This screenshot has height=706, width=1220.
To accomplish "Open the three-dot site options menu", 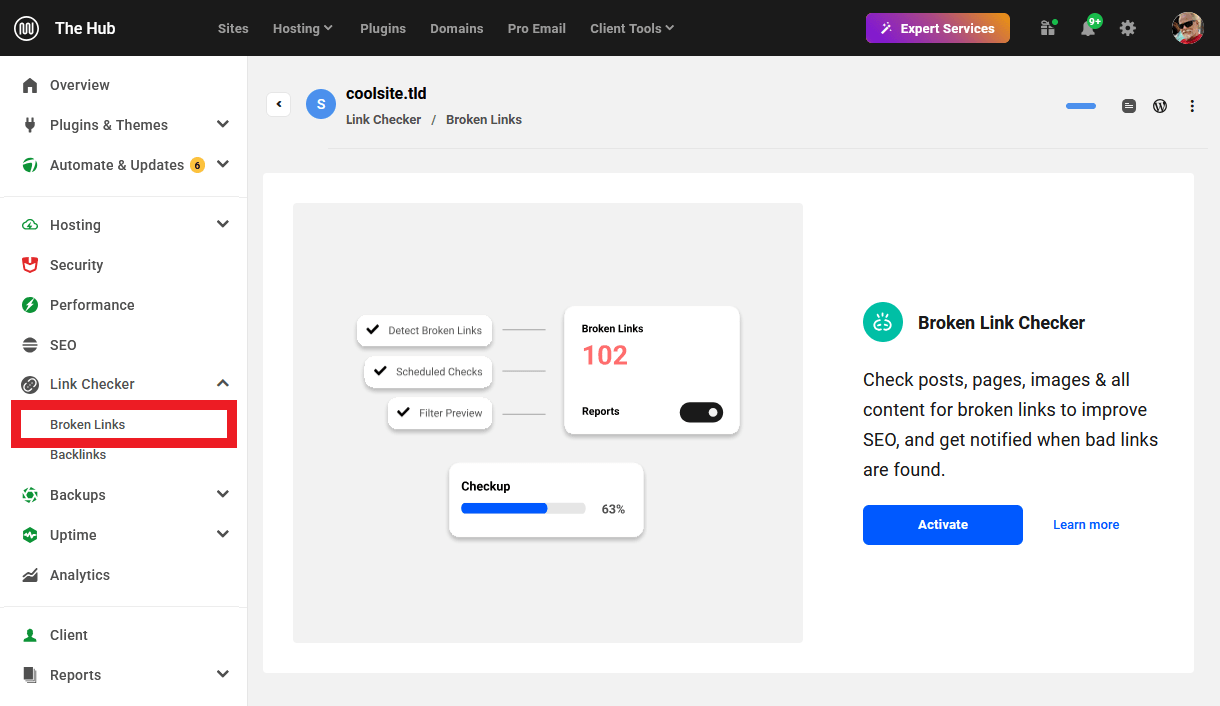I will [1192, 106].
